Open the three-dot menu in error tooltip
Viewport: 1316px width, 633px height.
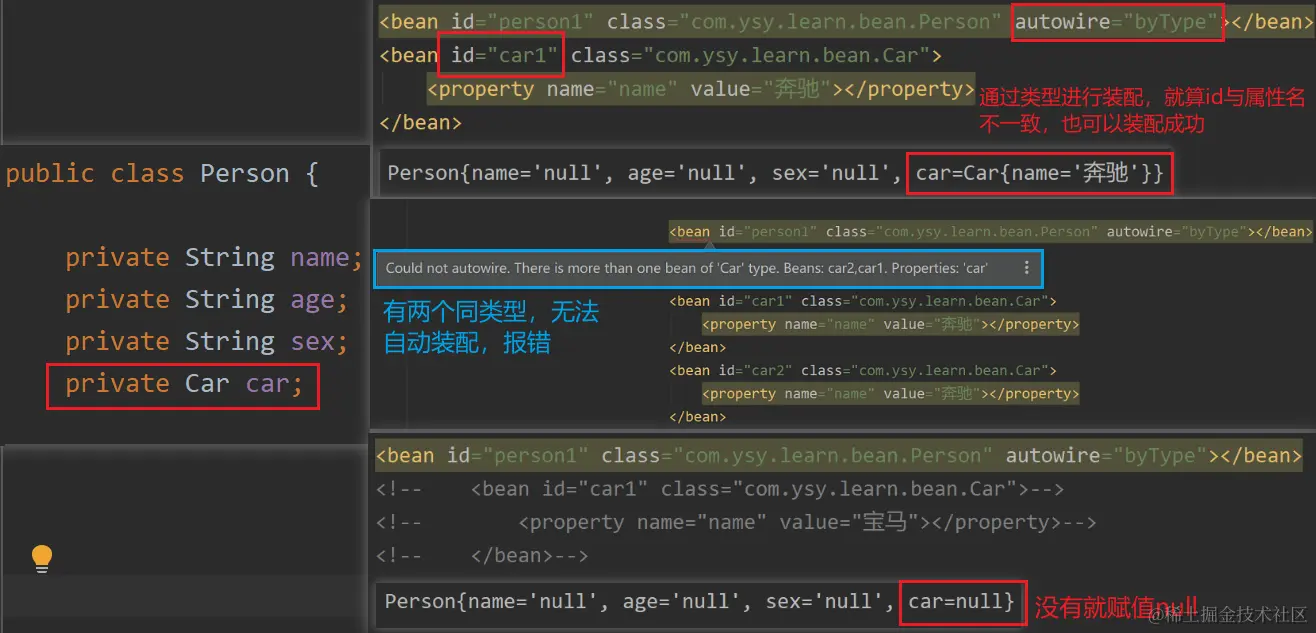tap(1026, 268)
